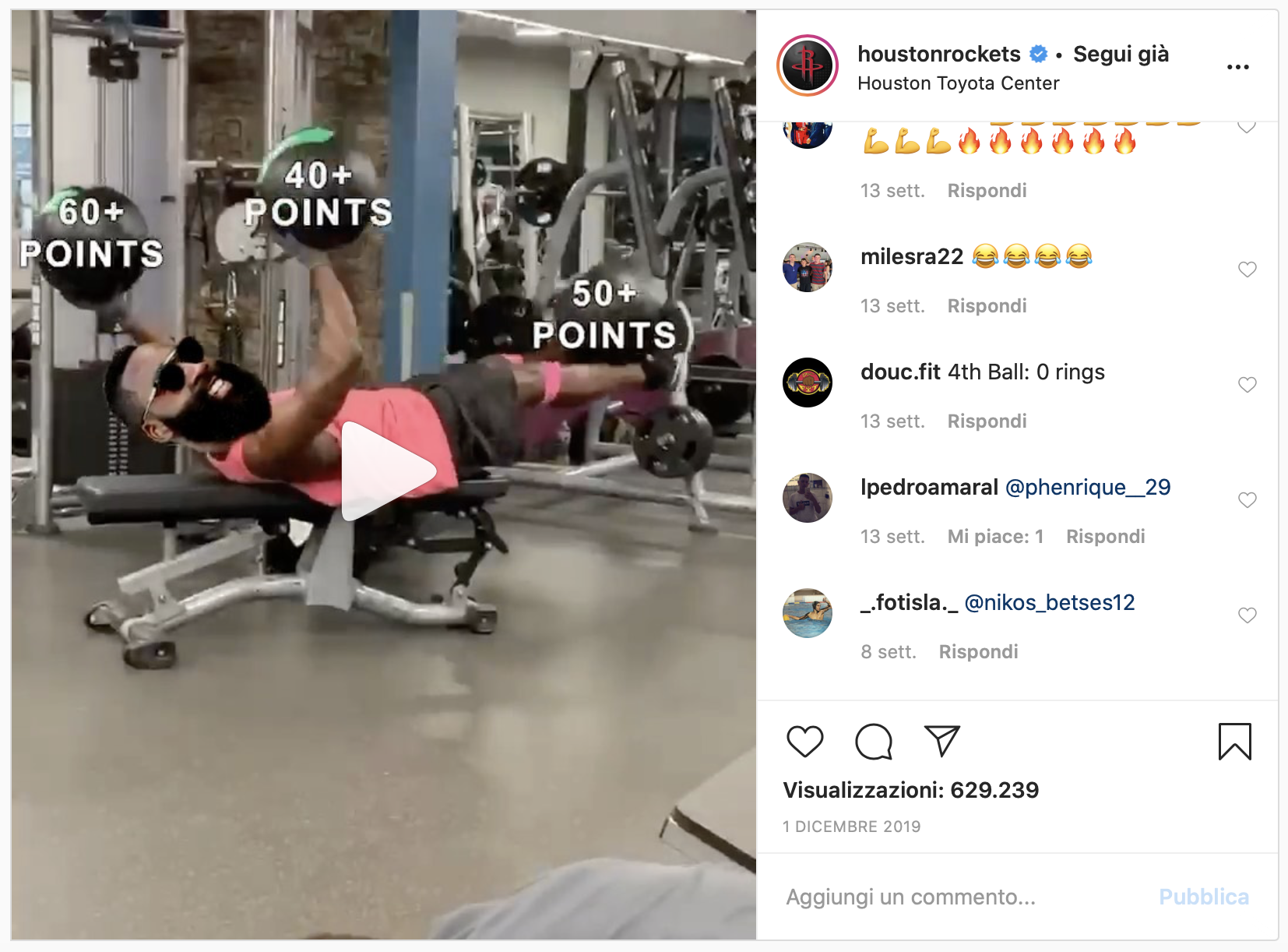Like milesra22's comment heart
Screen dimensions: 1288x952
[x=1247, y=270]
